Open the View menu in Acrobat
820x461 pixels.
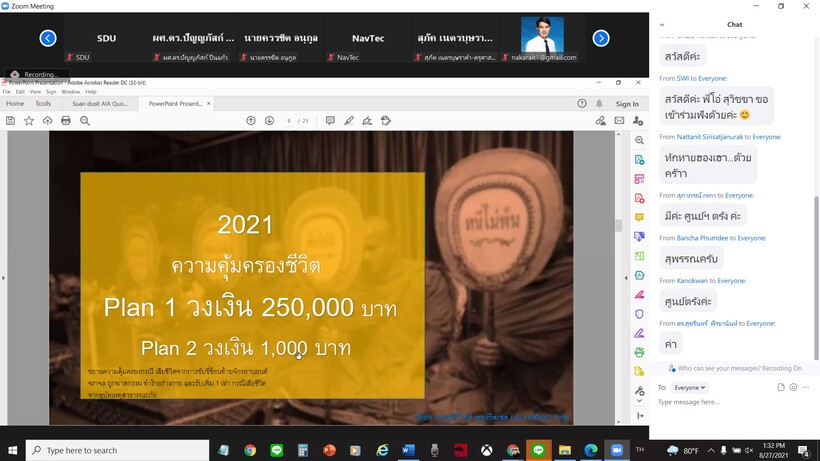coord(35,91)
